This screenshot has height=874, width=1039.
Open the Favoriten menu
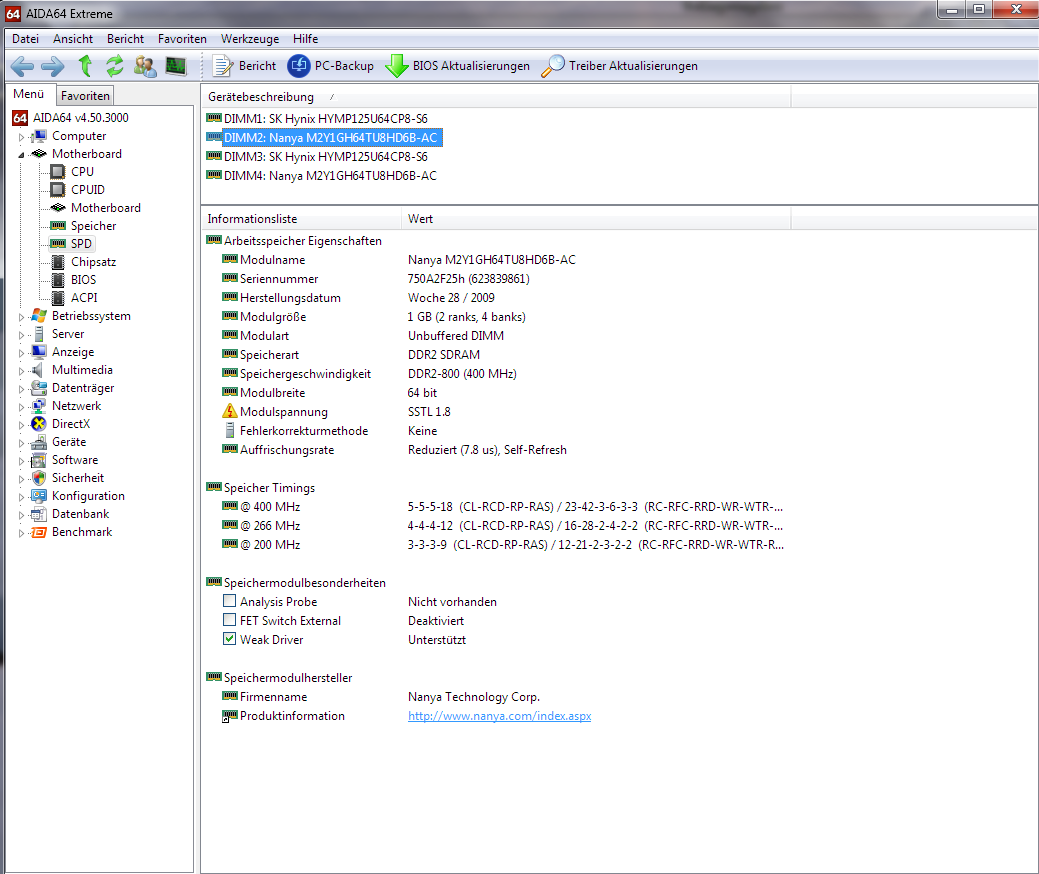[182, 39]
